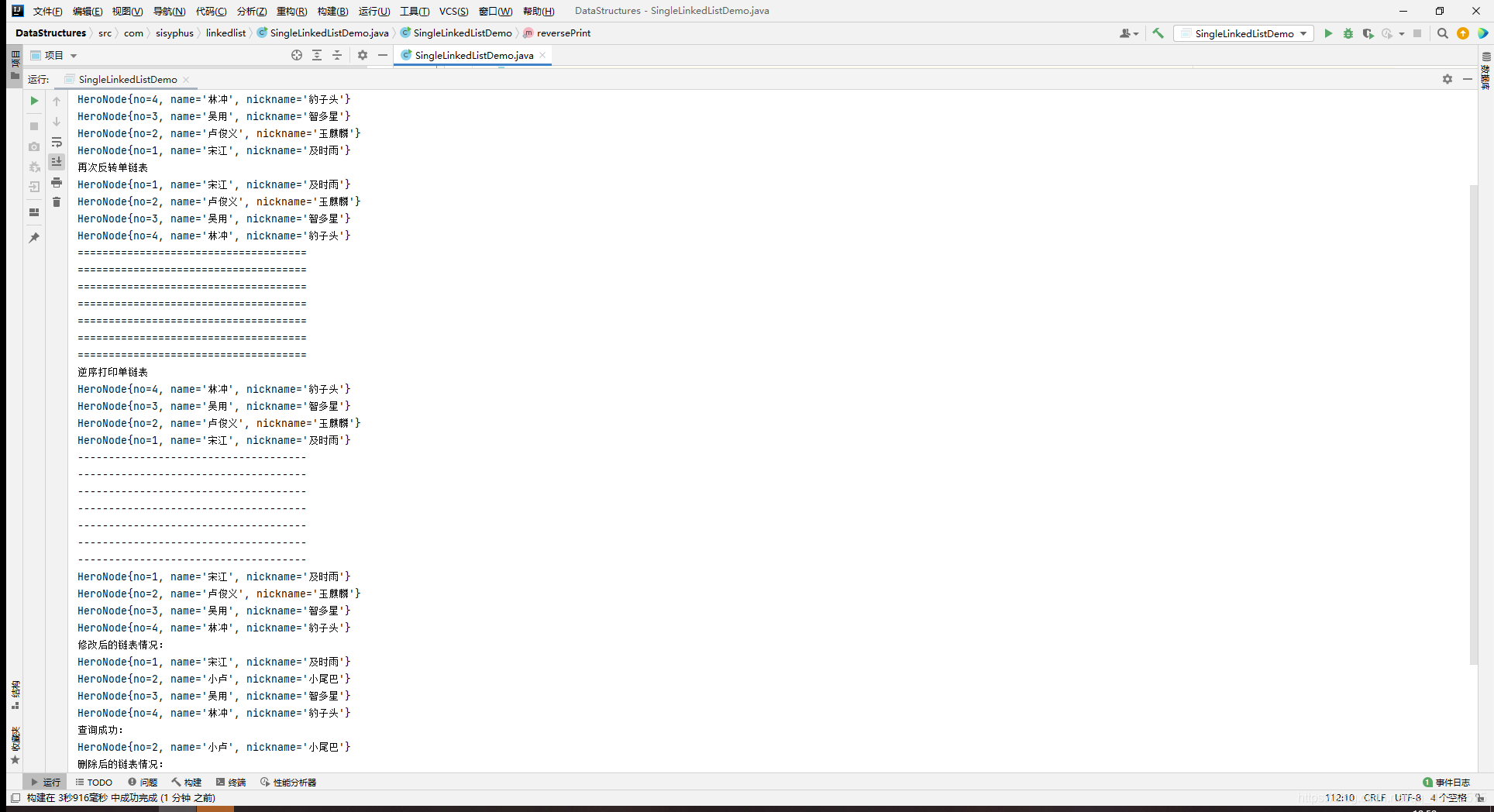Open the 导航(N) menu

click(x=169, y=11)
